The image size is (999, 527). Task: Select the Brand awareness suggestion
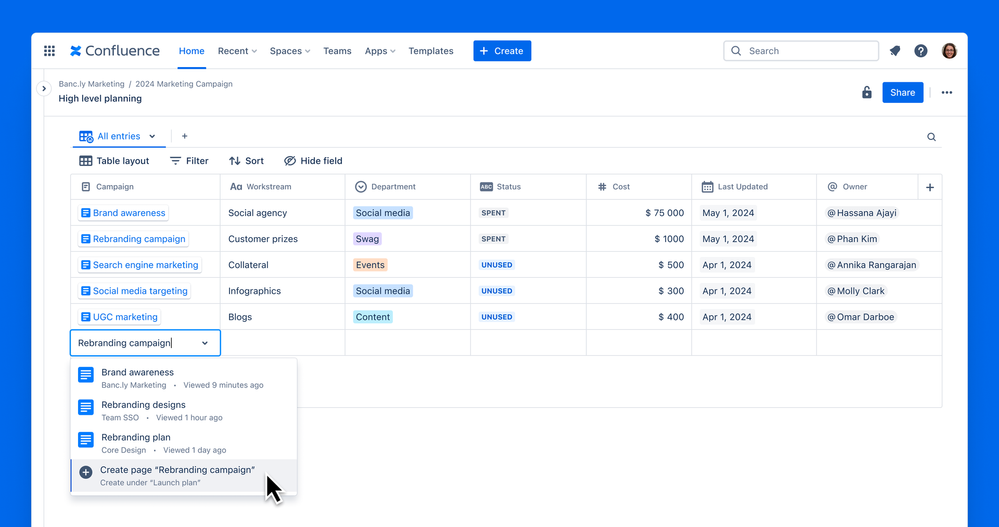pos(183,378)
